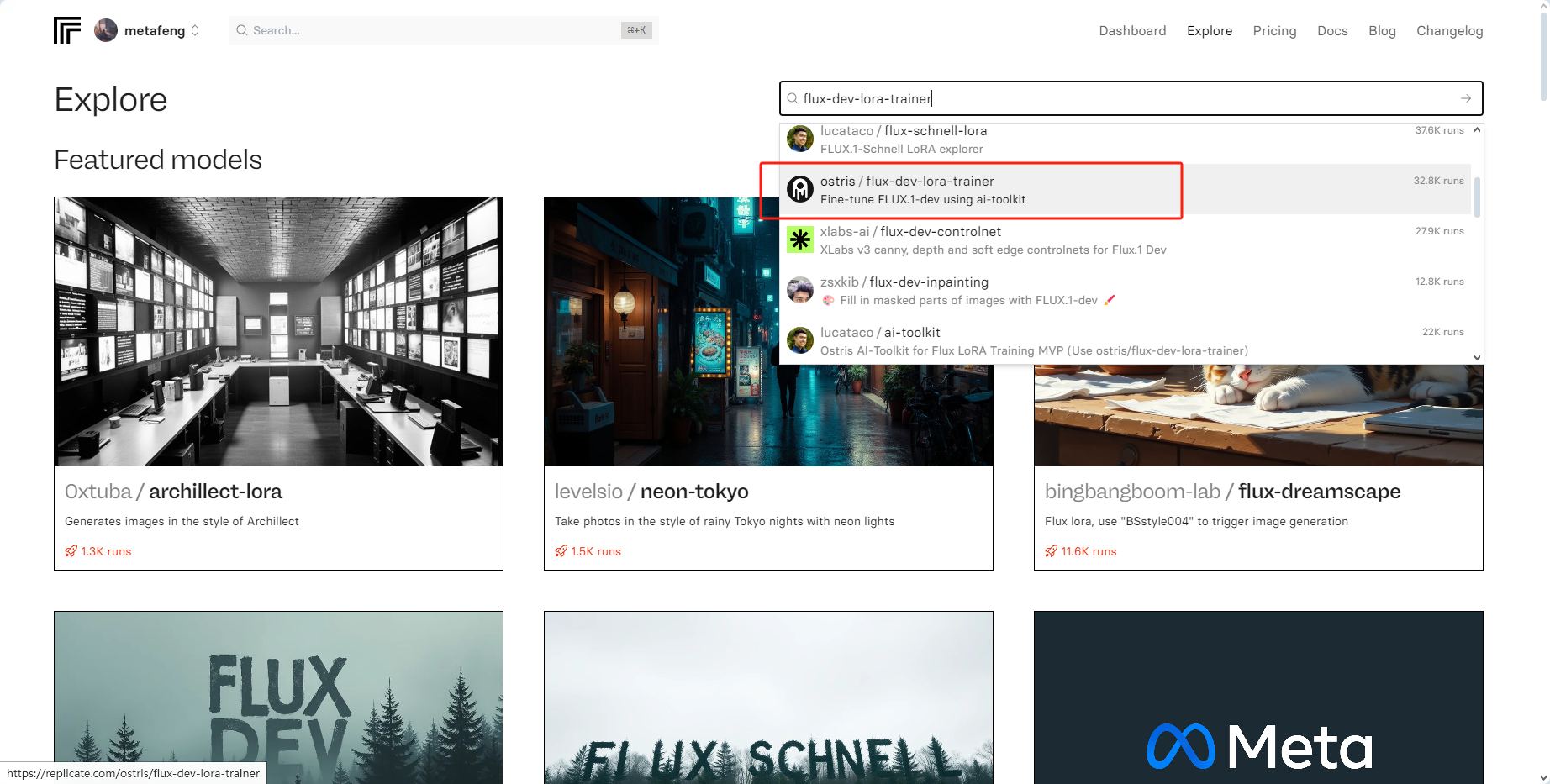Select zsxkib / flux-dev-inpainting suggestion
The height and width of the screenshot is (784, 1550).
click(x=1126, y=290)
